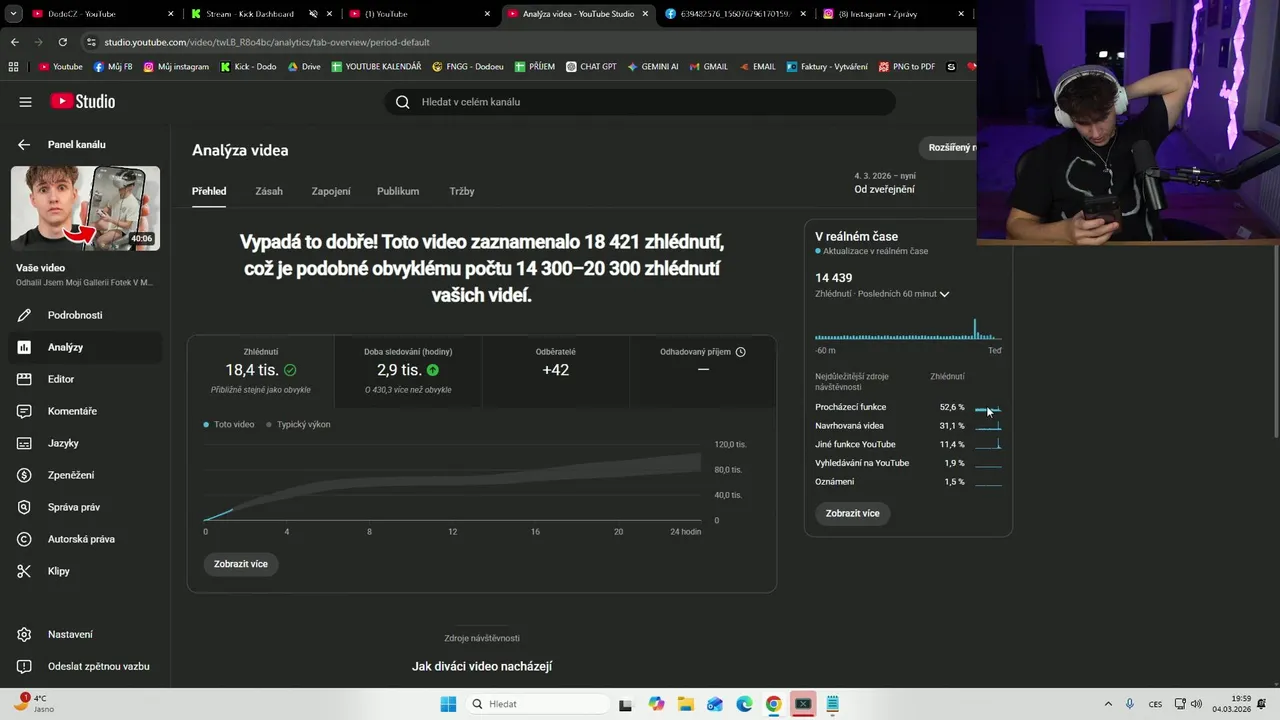Image resolution: width=1280 pixels, height=720 pixels.
Task: Open the tab search dropdown in Chrome
Action: click(x=14, y=14)
